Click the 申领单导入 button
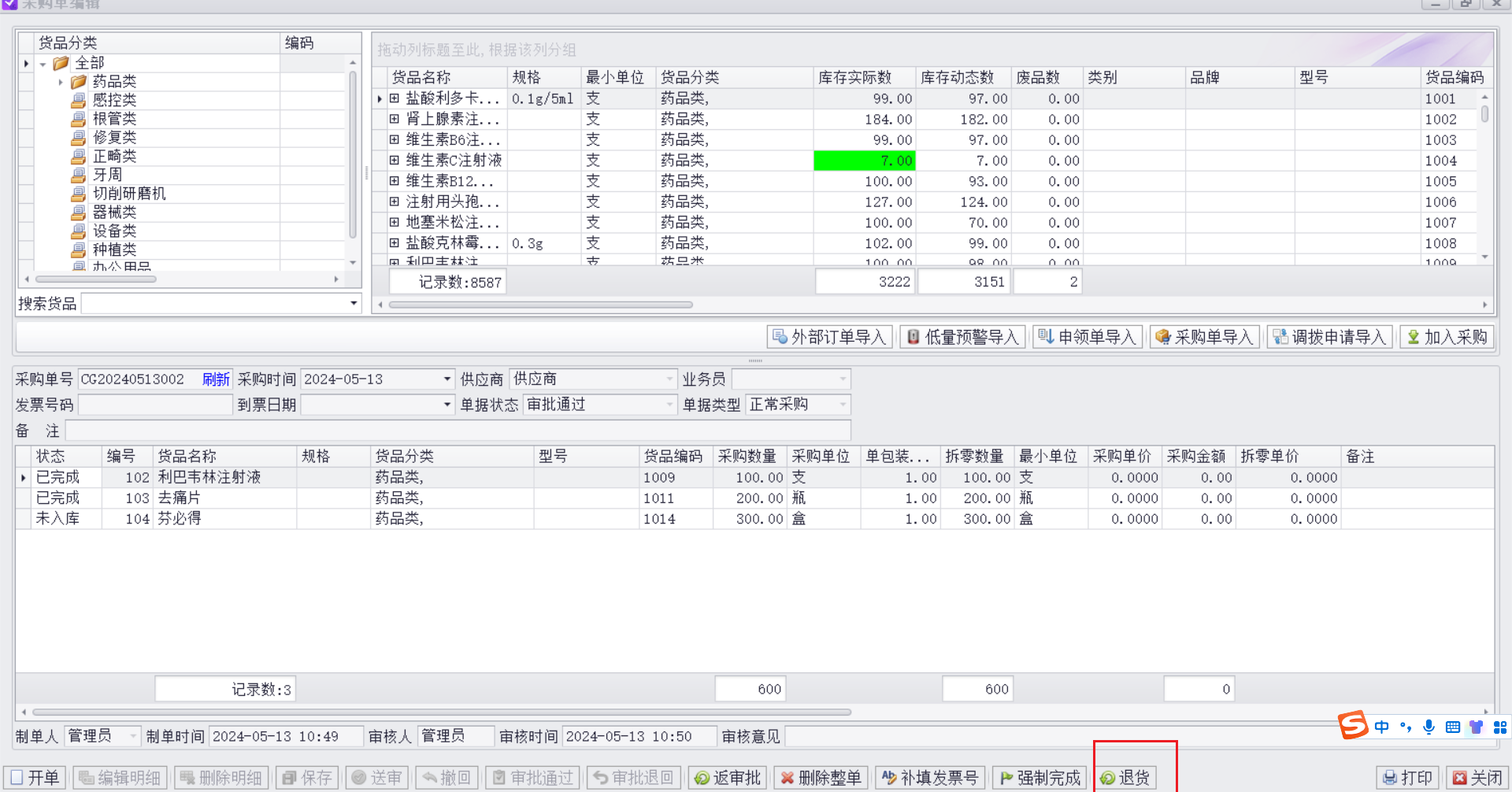Screen dimensions: 1512x792 click(x=1088, y=337)
